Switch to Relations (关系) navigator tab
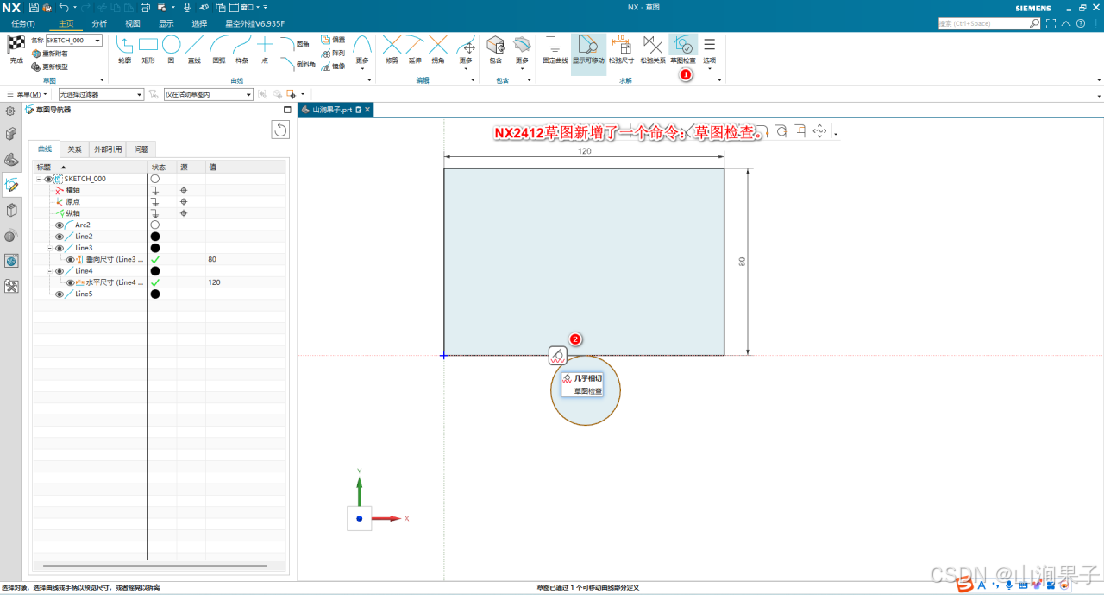The image size is (1104, 595). pos(74,149)
